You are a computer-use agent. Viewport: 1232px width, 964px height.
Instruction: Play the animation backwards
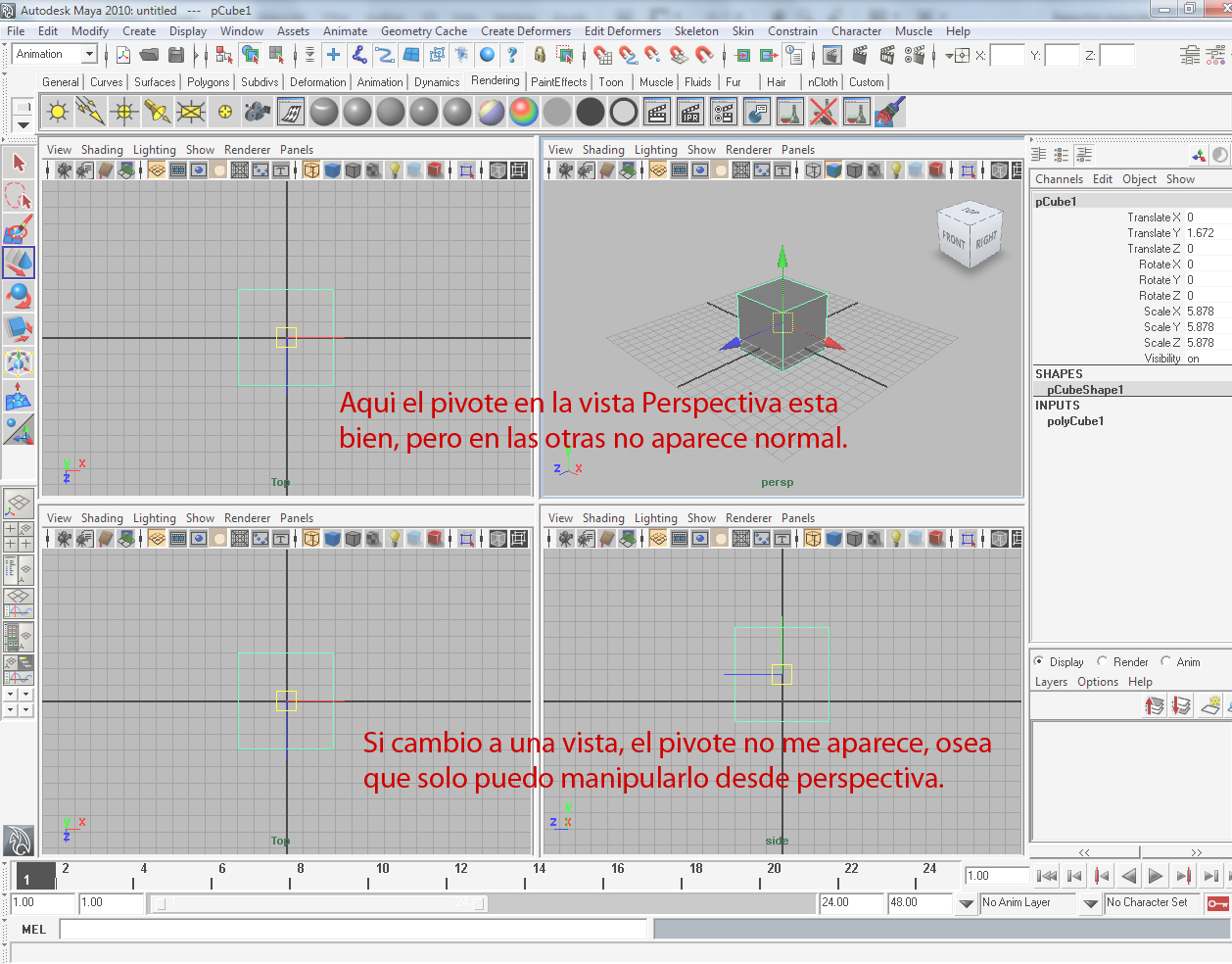[1129, 876]
